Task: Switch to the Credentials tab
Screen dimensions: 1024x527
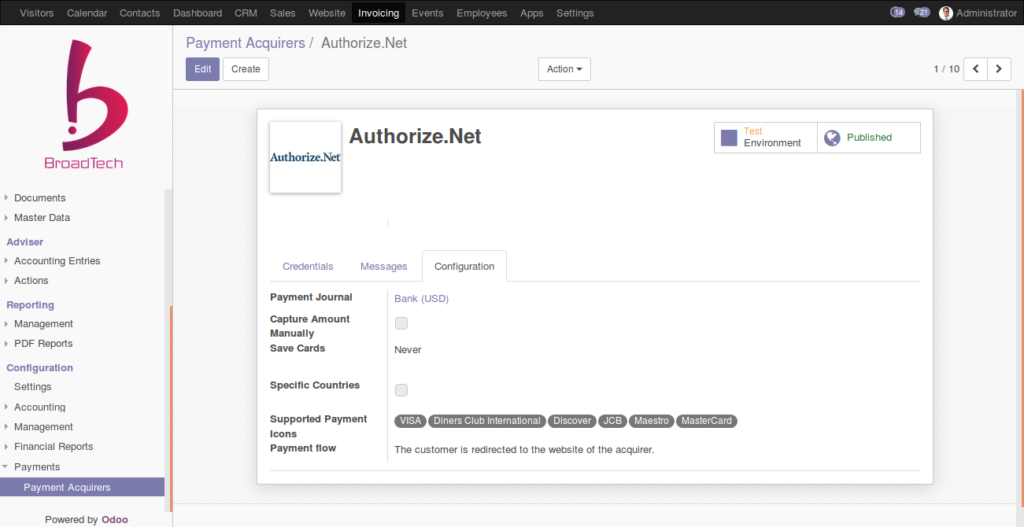Action: click(308, 266)
